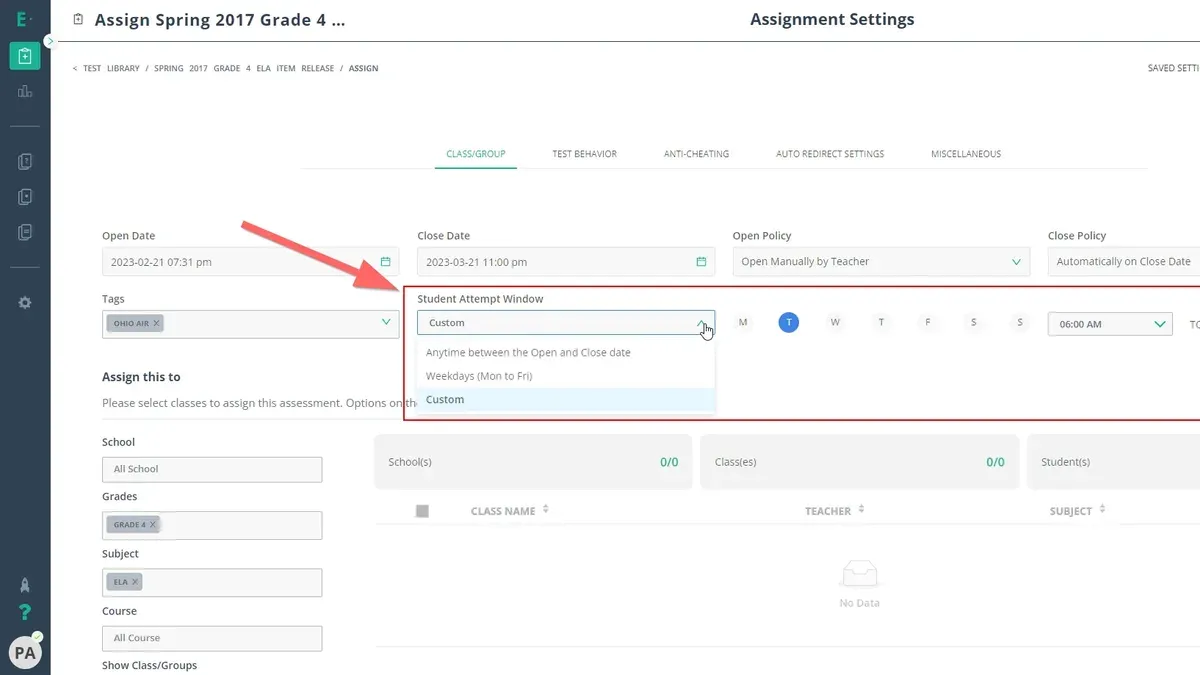Open the Subject filter field

tap(212, 582)
